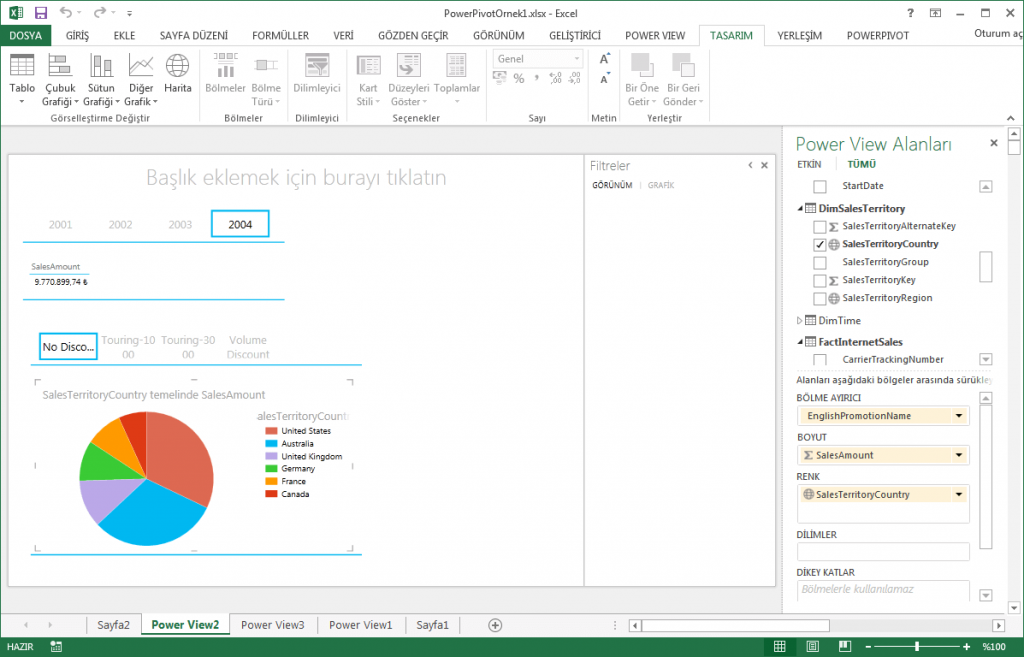Viewport: 1024px width, 657px height.
Task: Apply percent number format
Action: (x=519, y=78)
